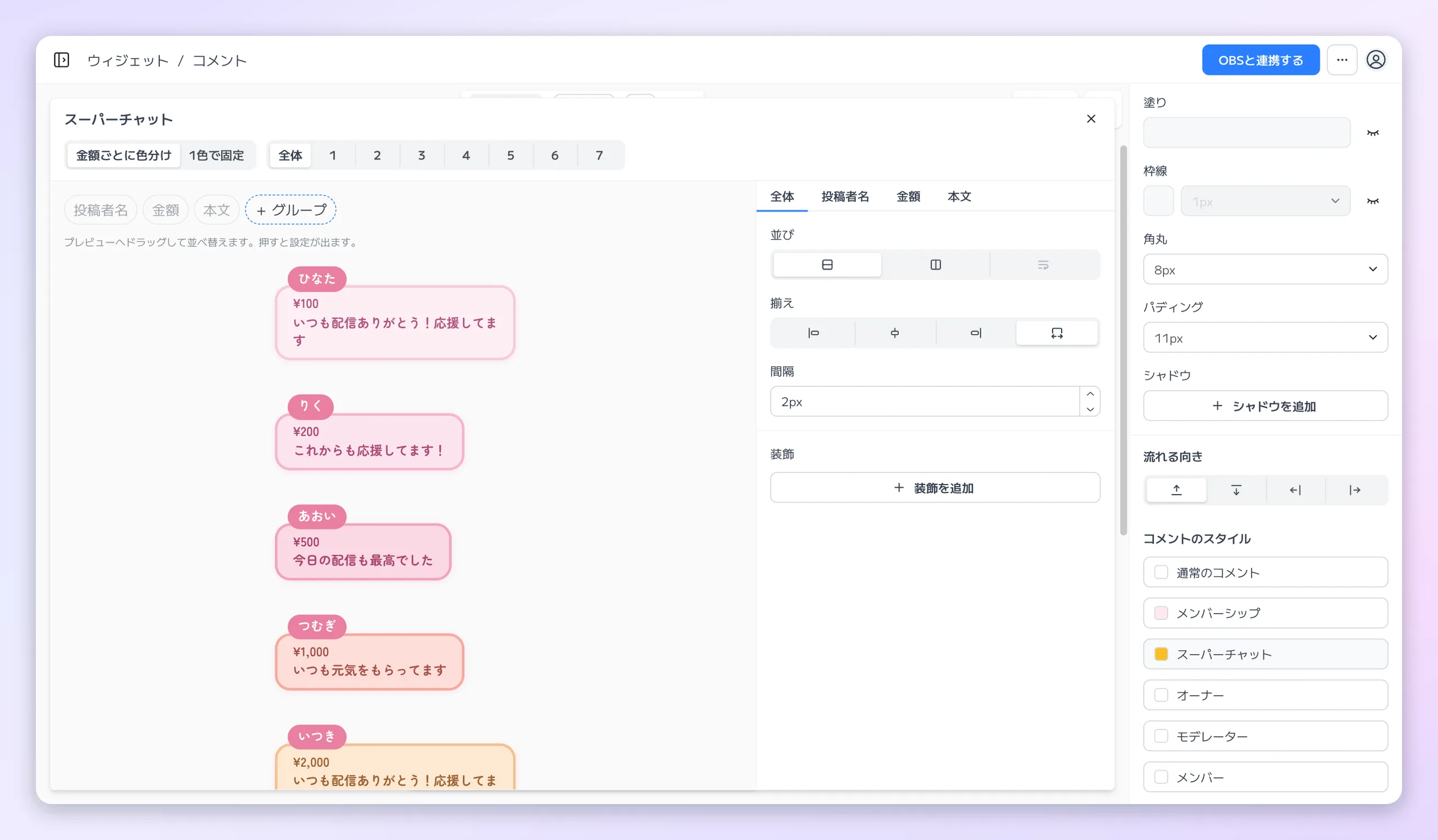Select メンバーシップ comment style
Screen dimensions: 1438x840
click(1265, 613)
